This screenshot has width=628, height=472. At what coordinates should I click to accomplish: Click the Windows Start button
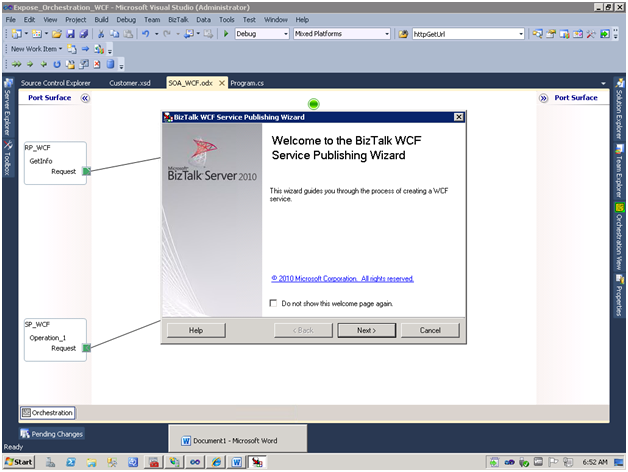pos(19,462)
